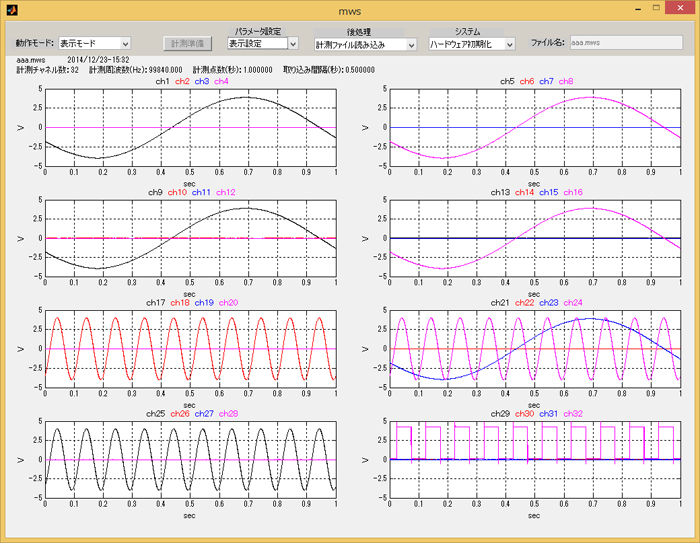
Task: Open the システム dropdown showing ハードウェア初期化
Action: (x=472, y=44)
